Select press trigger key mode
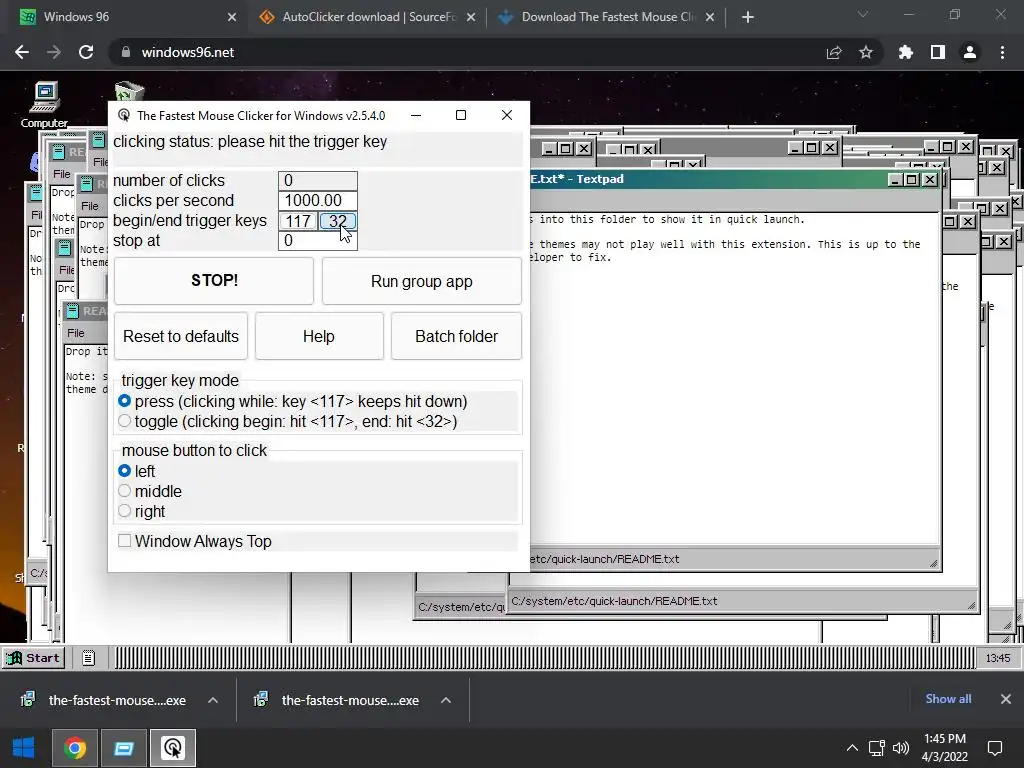Viewport: 1024px width, 768px height. tap(125, 401)
